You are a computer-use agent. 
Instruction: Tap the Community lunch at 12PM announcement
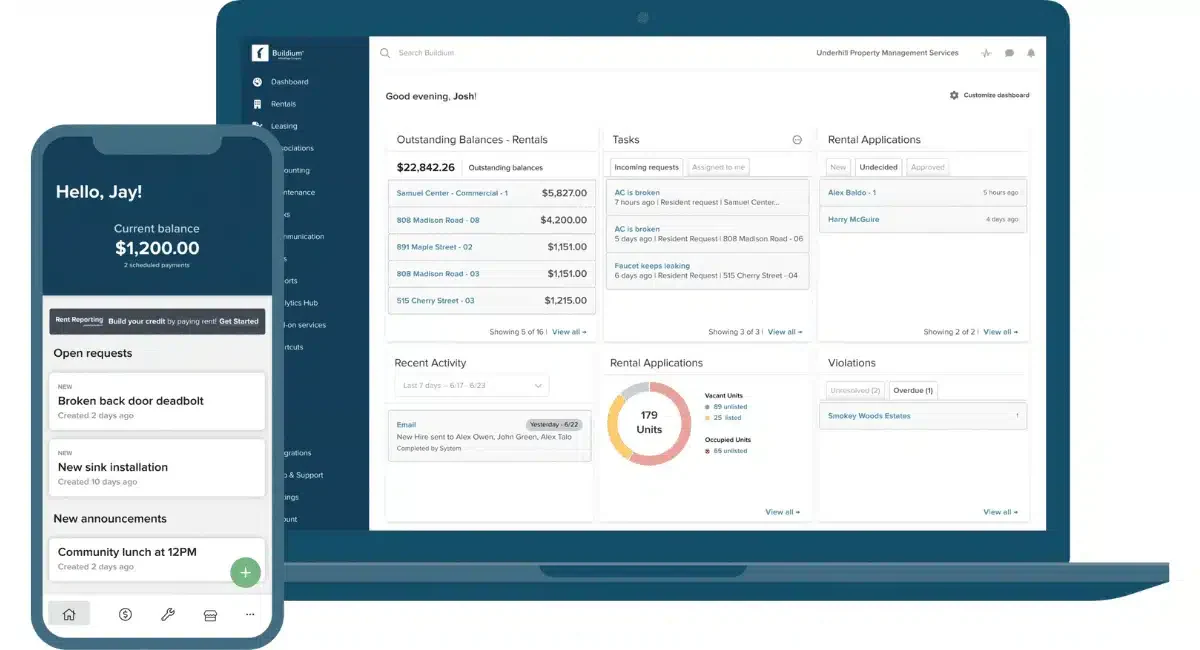click(157, 559)
